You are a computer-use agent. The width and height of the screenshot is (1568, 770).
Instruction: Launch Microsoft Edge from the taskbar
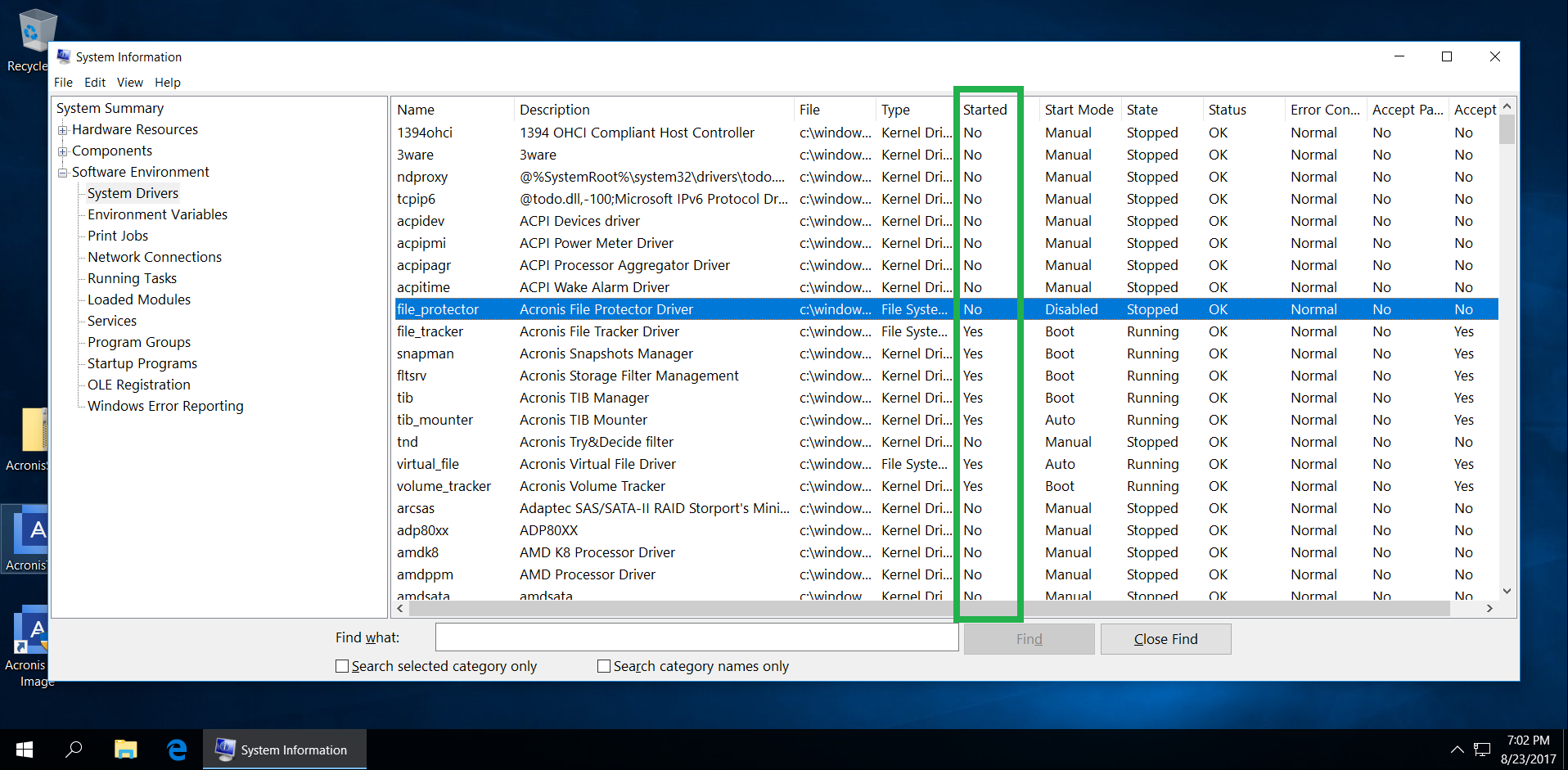pyautogui.click(x=177, y=750)
